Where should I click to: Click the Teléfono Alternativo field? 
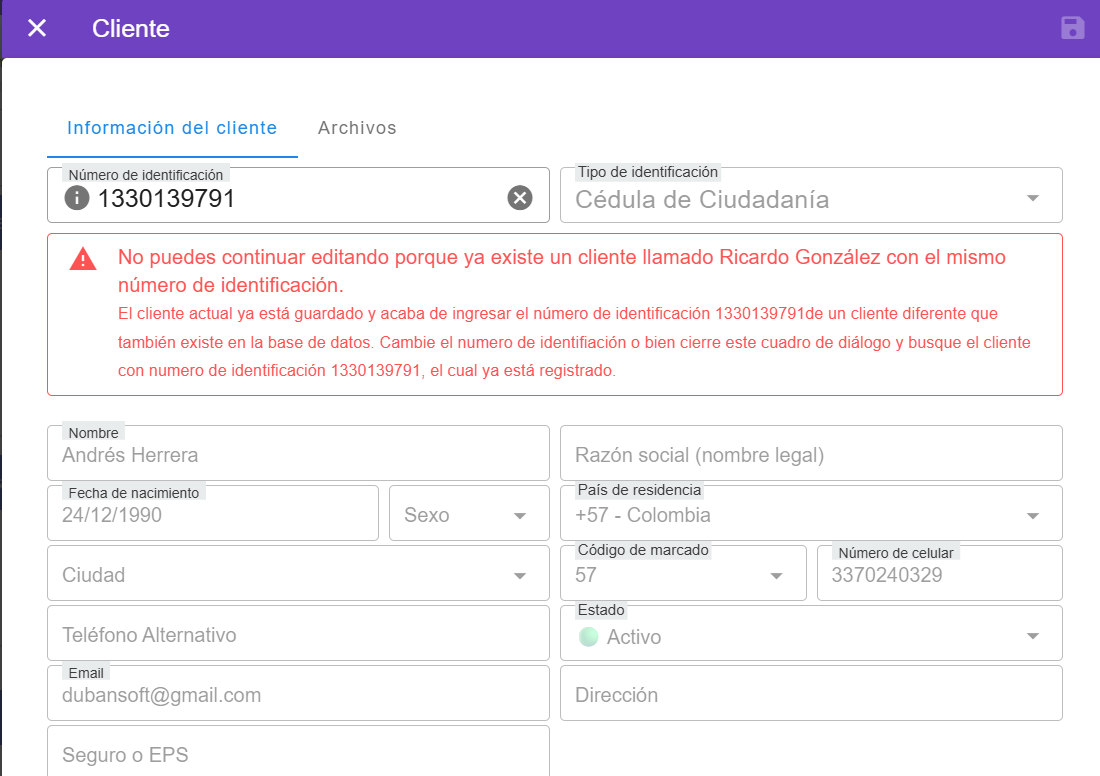297,635
